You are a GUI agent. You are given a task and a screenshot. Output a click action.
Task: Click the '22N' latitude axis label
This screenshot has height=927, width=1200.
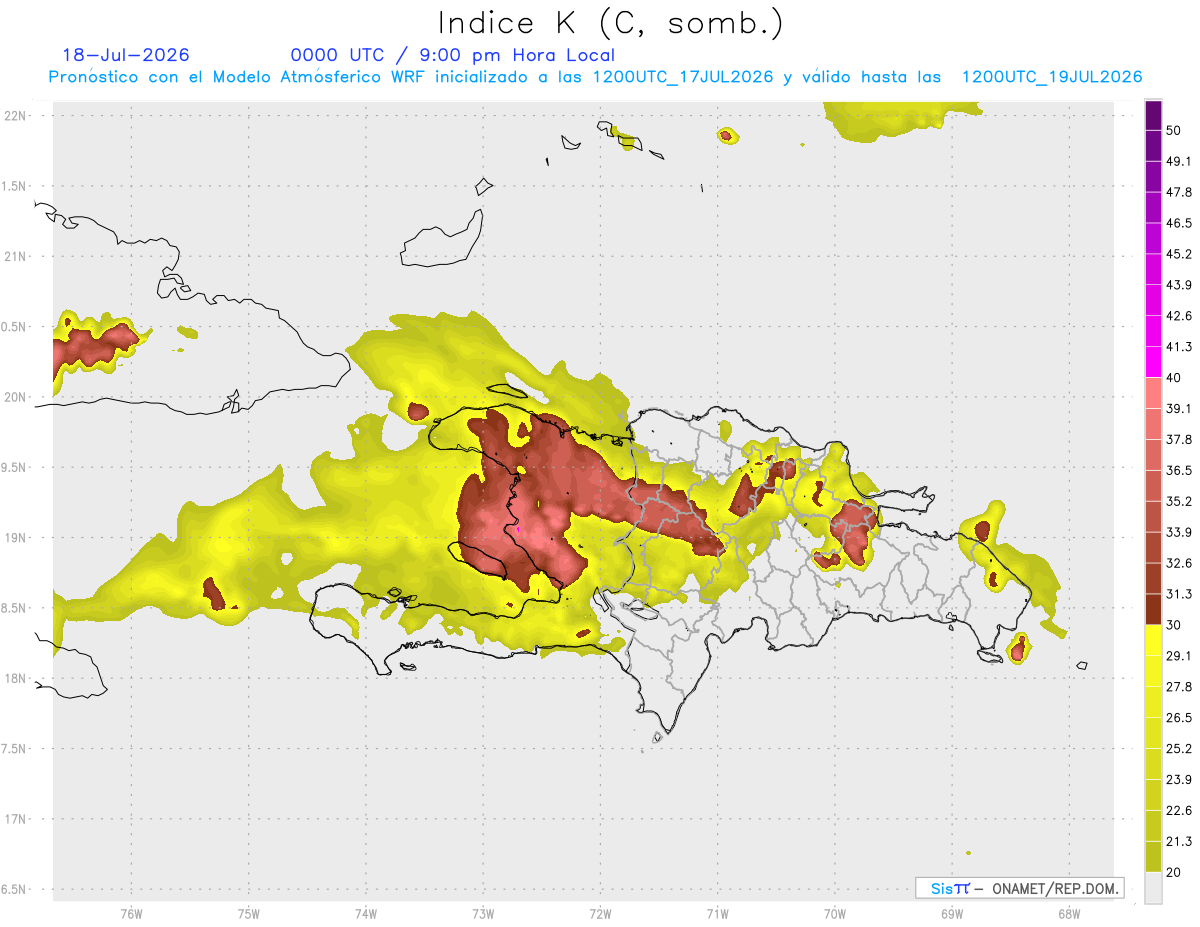pyautogui.click(x=15, y=116)
